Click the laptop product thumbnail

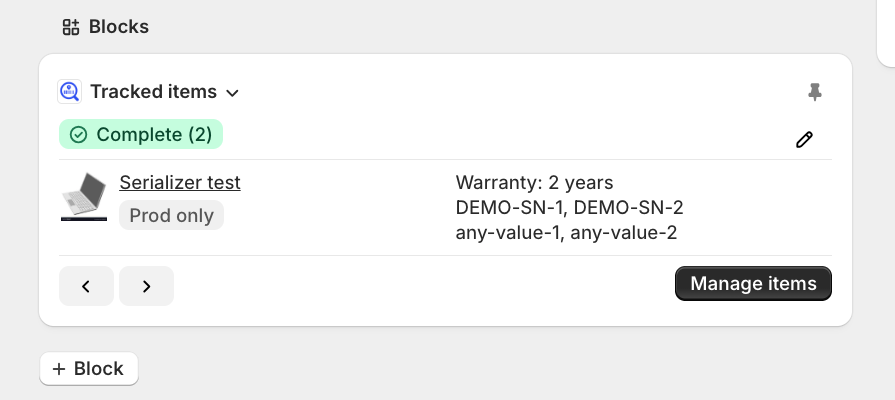pyautogui.click(x=84, y=196)
